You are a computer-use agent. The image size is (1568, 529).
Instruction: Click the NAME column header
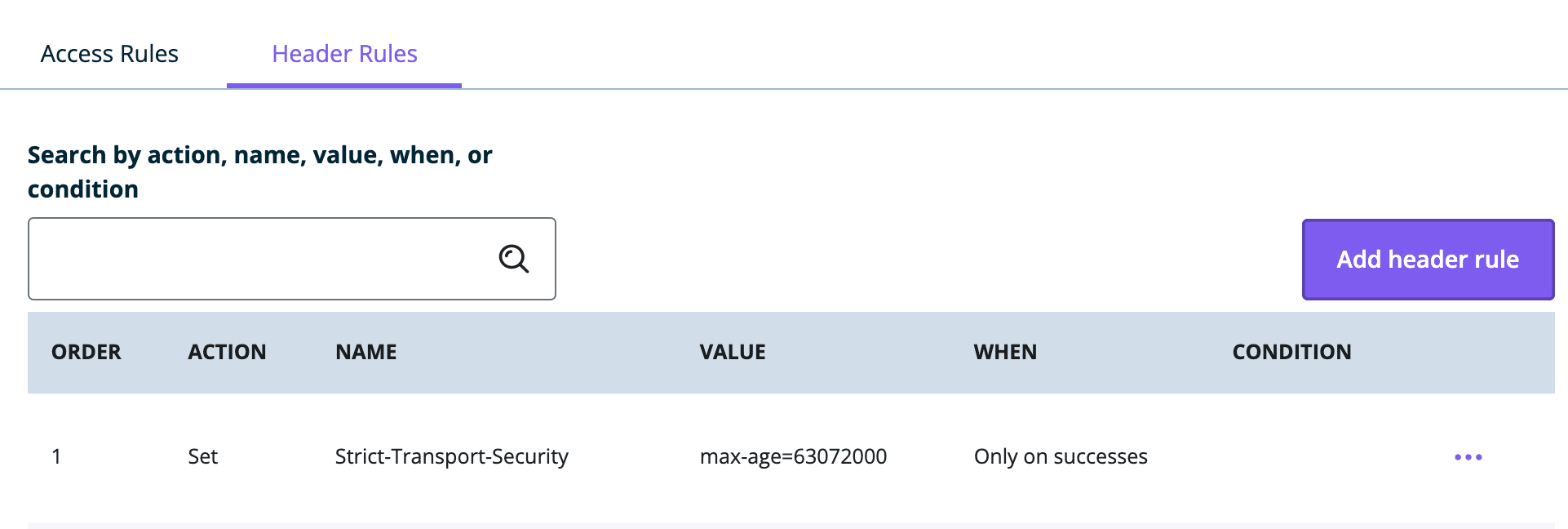pos(365,352)
